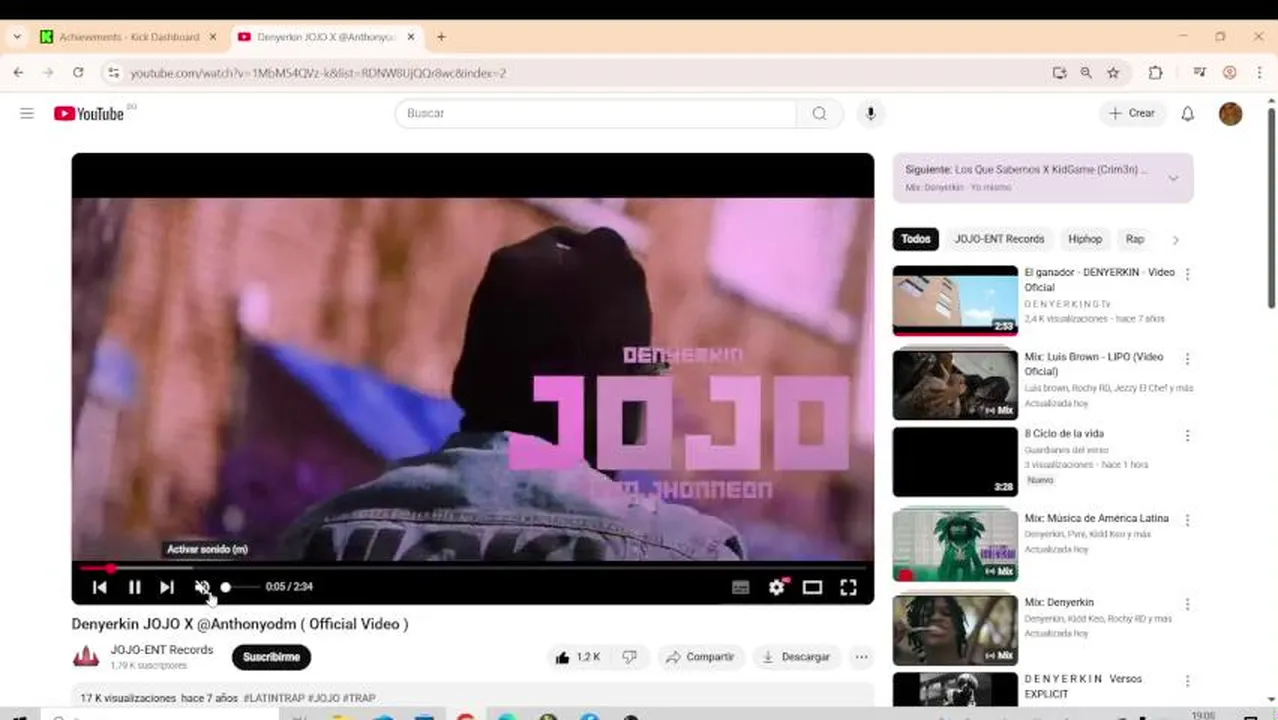
Task: Open the Mix: Denyerkin thumbnail
Action: [955, 630]
